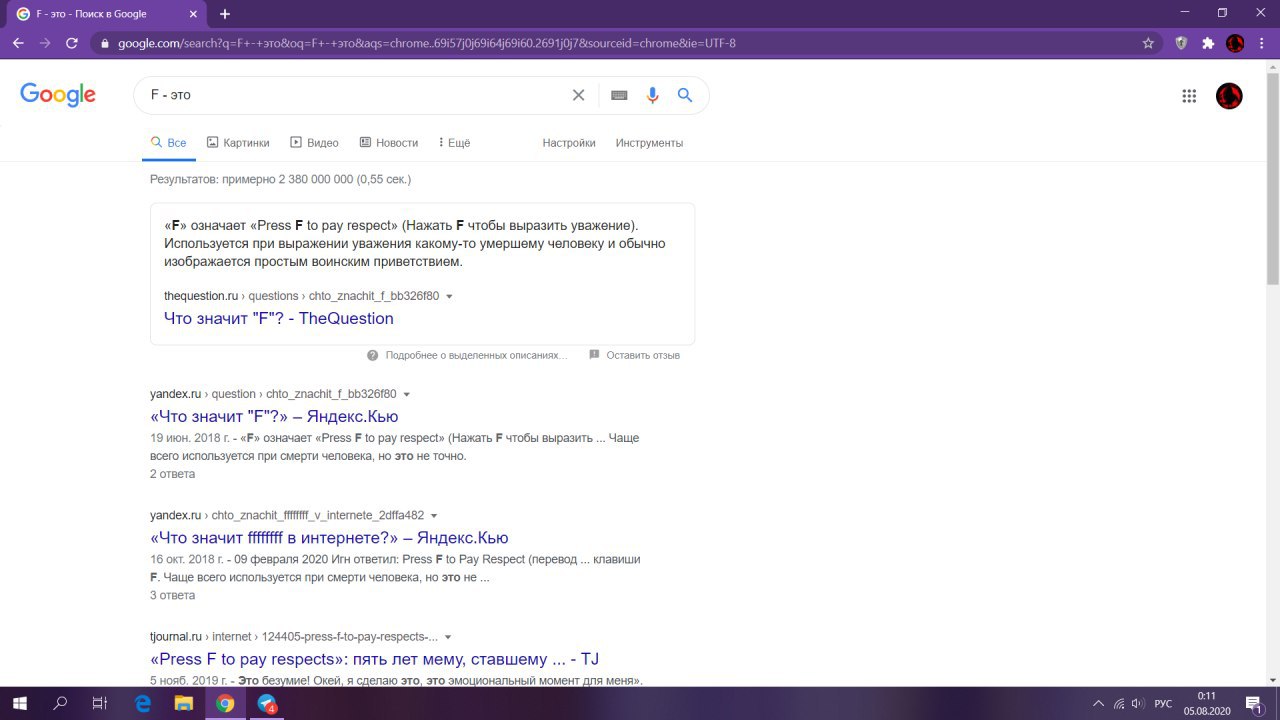
Task: Expand the arrow beside yandex.ru chto_znachit_f_bb326f80
Action: point(407,395)
